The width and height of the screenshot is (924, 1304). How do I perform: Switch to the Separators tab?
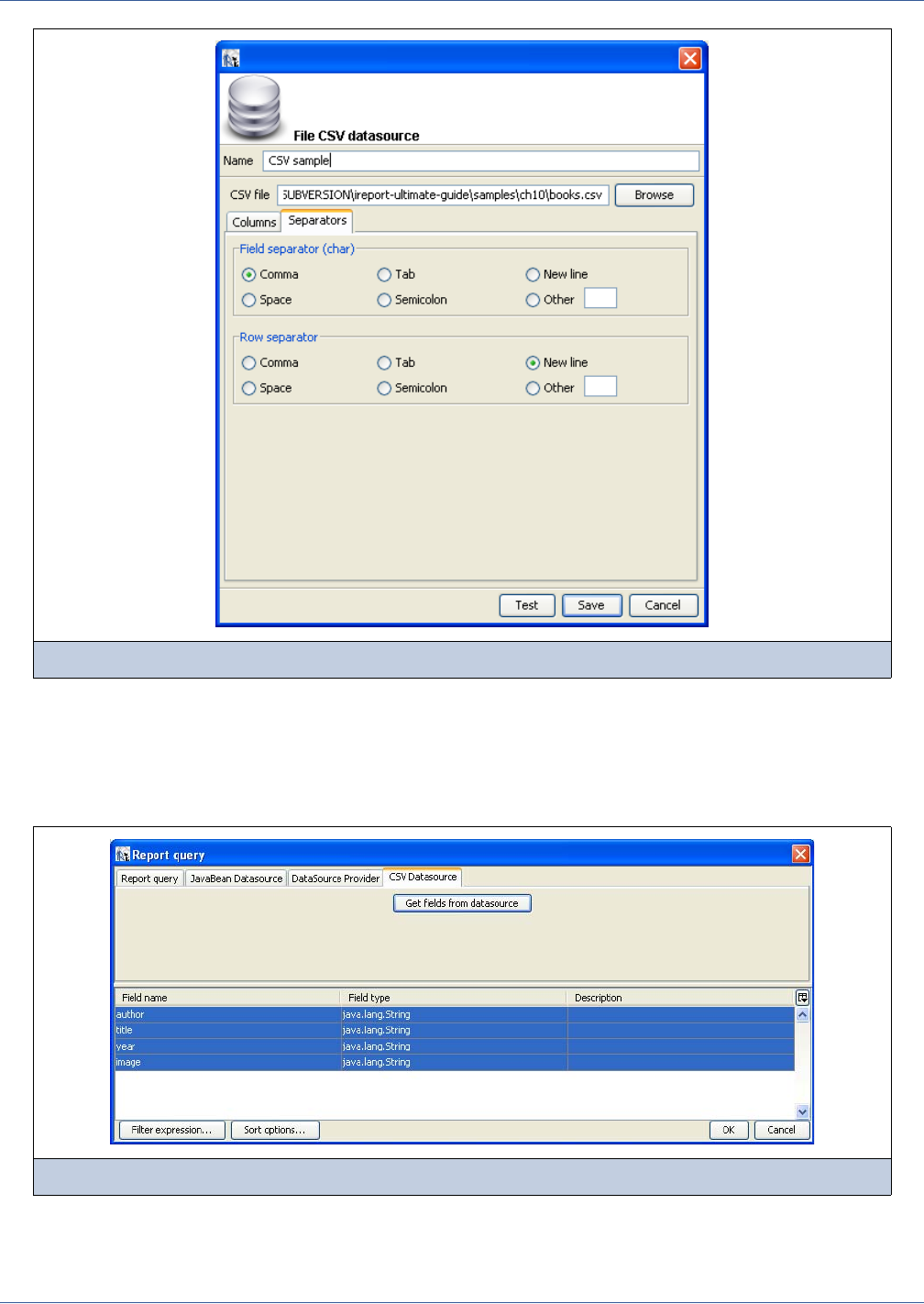click(x=317, y=220)
